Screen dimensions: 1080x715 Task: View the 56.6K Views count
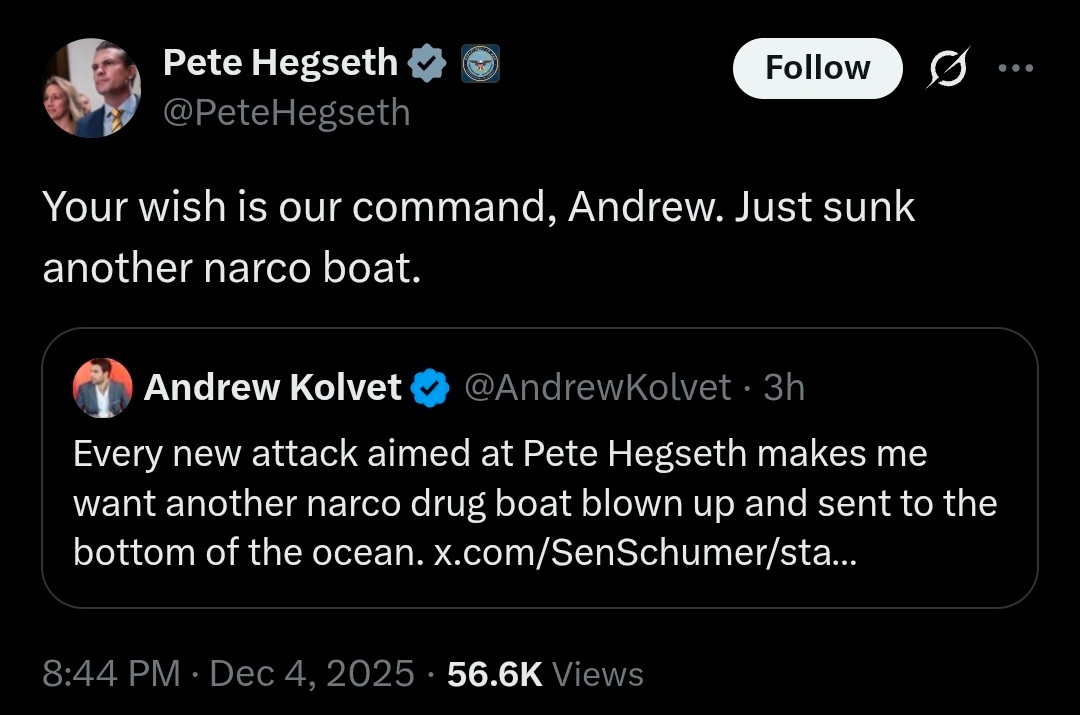click(x=545, y=674)
